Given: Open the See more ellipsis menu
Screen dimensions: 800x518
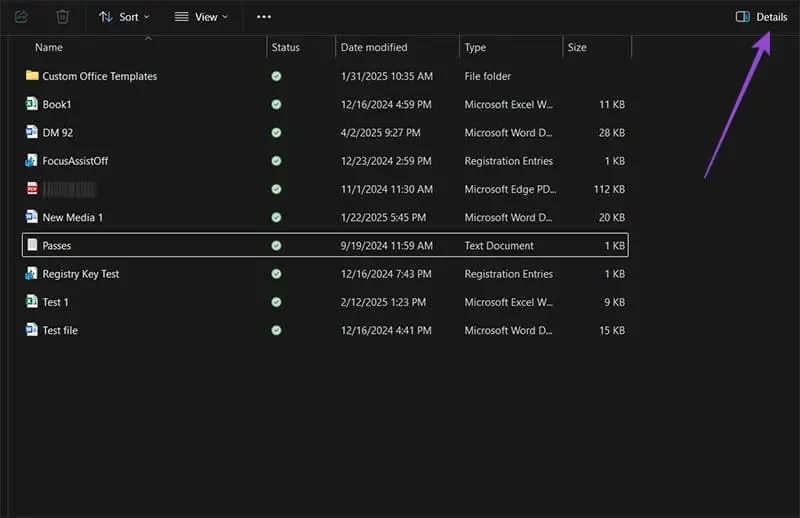Looking at the screenshot, I should tap(264, 17).
